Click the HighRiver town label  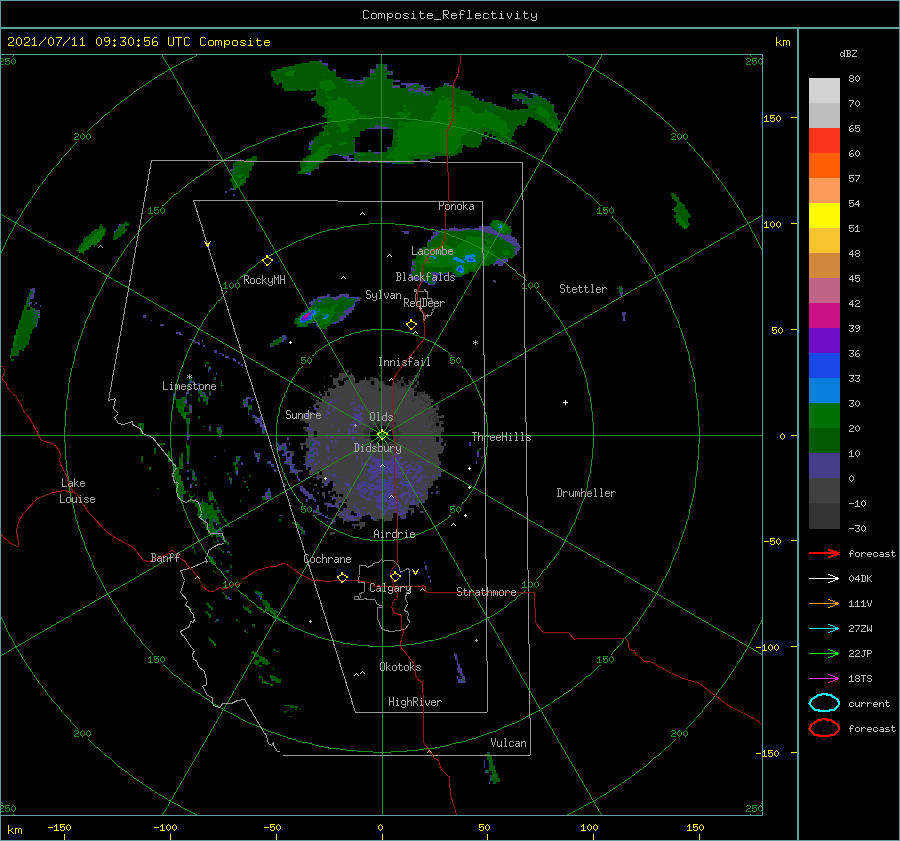[x=415, y=702]
